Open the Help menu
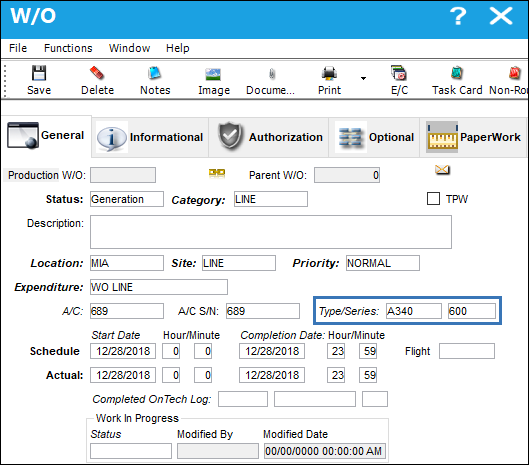529x465 pixels. coord(178,48)
